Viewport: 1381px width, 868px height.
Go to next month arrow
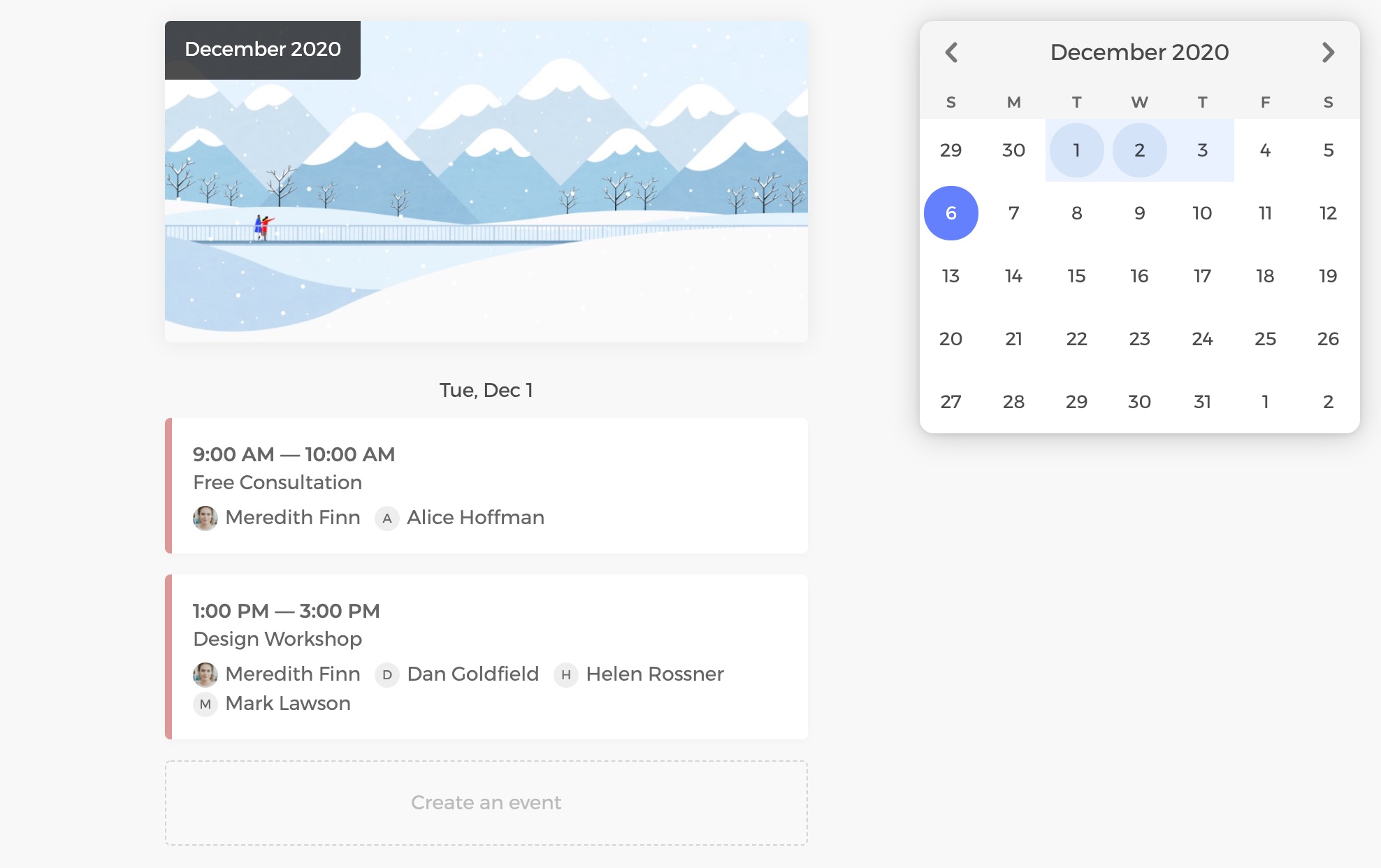point(1328,52)
